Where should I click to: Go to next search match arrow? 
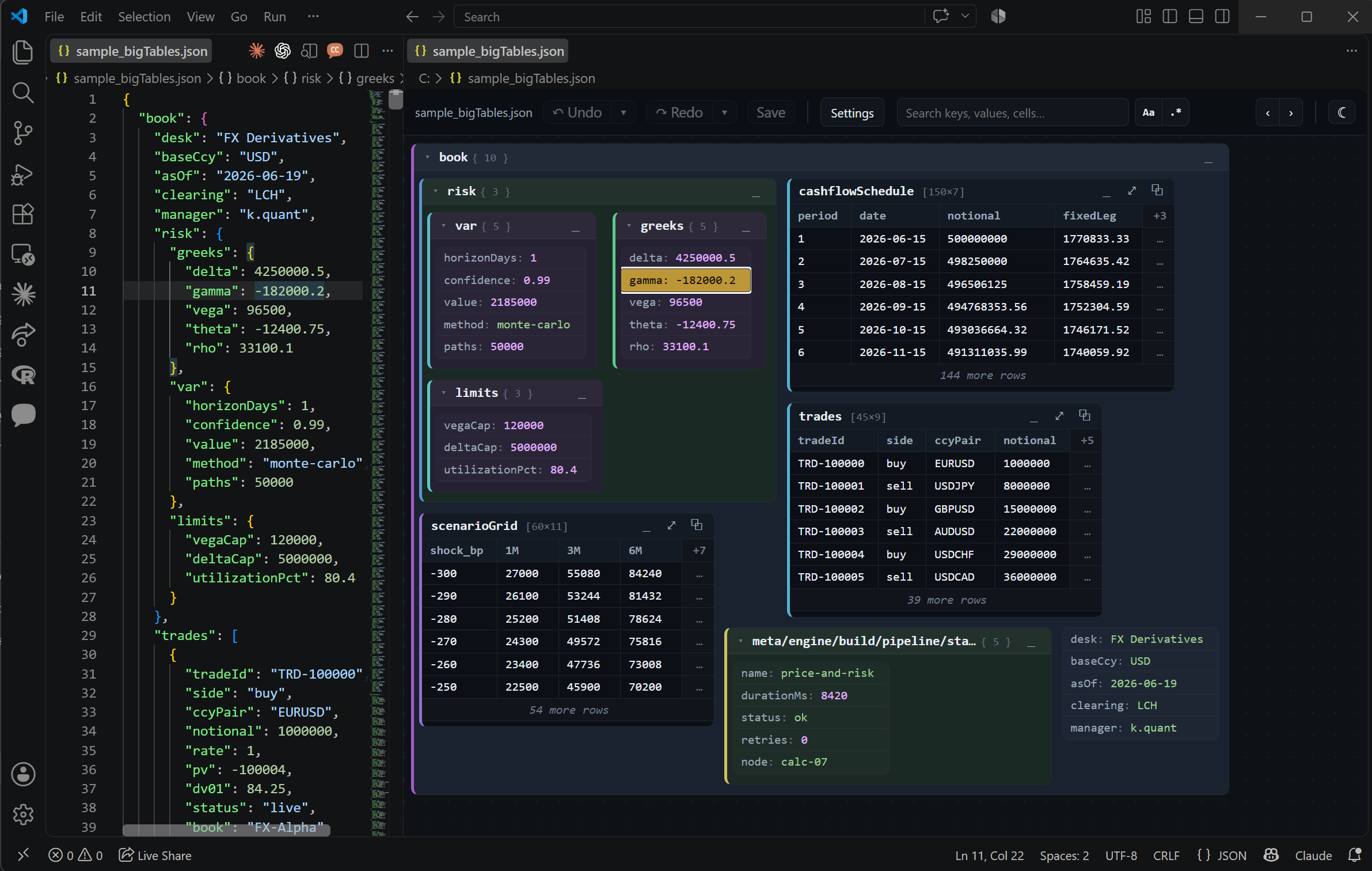point(1291,113)
